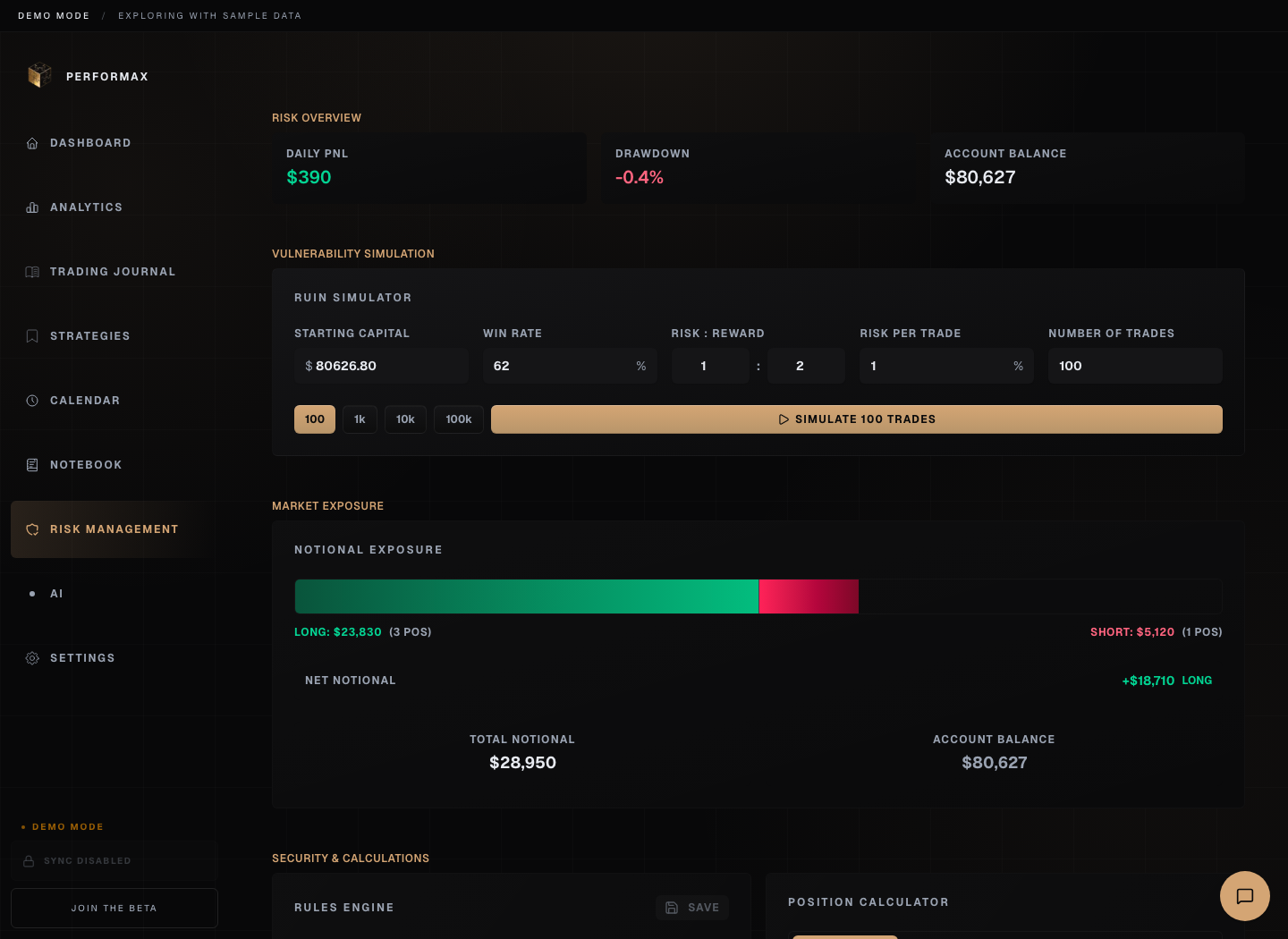The width and height of the screenshot is (1288, 939).
Task: Select the 100 trades preset
Action: [315, 419]
